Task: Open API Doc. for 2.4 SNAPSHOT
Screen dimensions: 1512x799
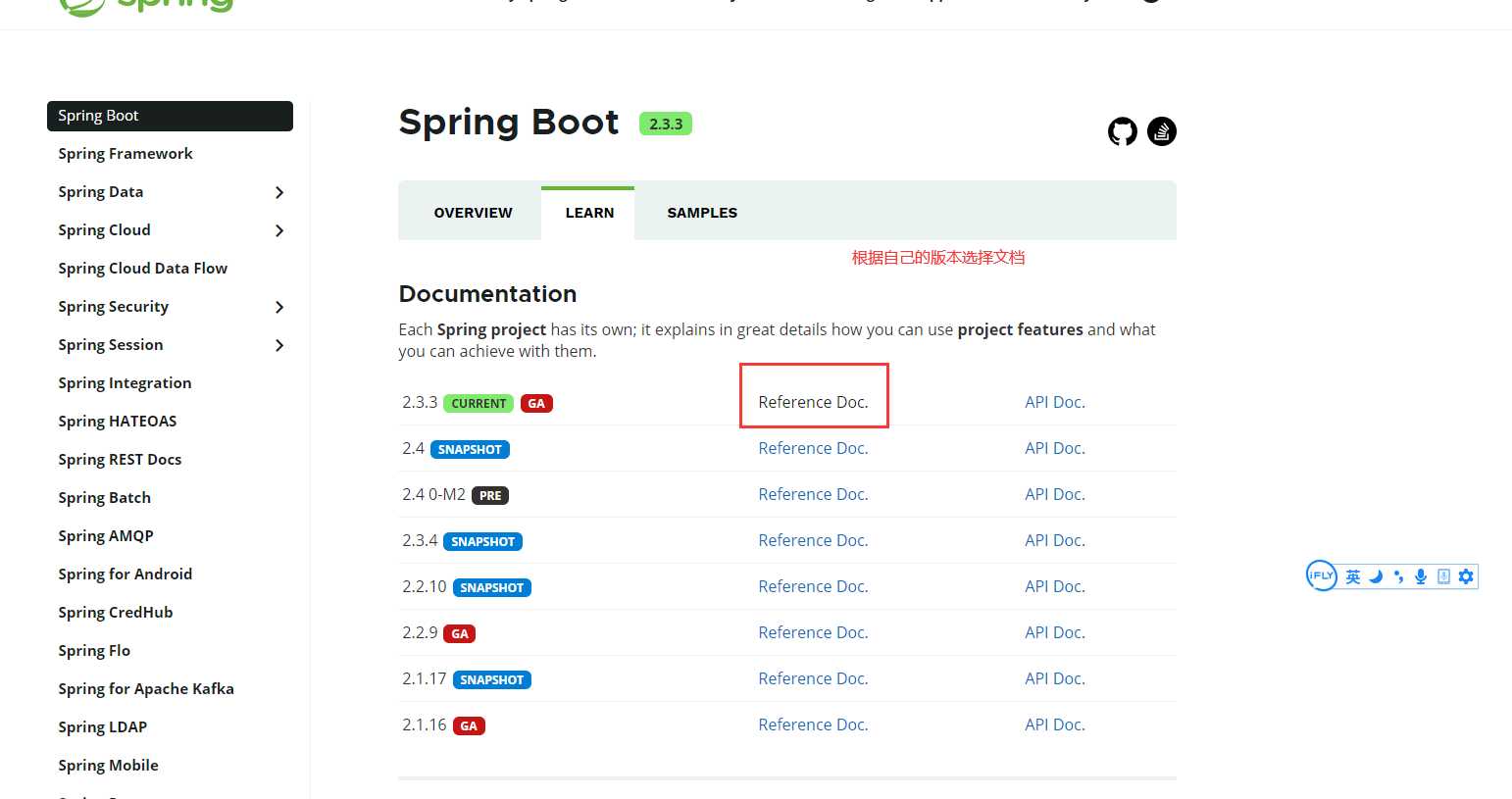Action: 1055,448
